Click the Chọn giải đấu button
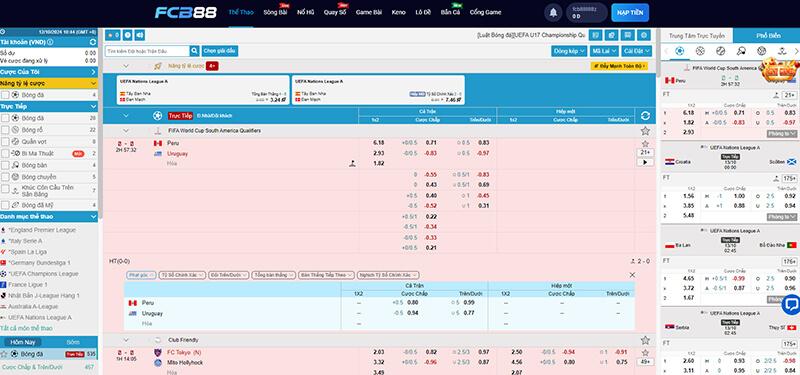The image size is (800, 375). (x=220, y=51)
